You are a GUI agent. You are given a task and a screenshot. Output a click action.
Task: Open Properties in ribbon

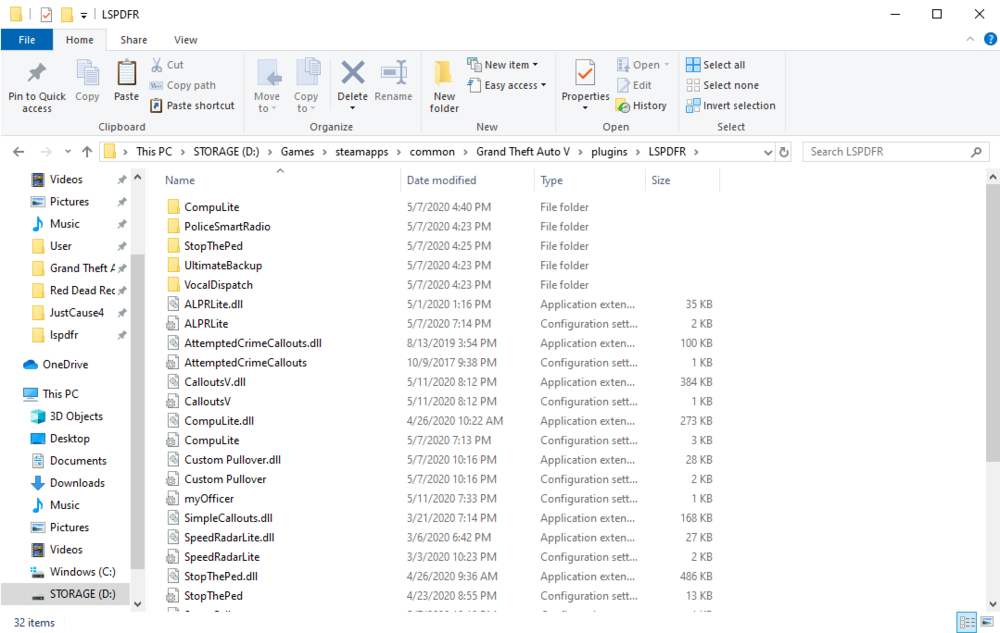pos(585,83)
